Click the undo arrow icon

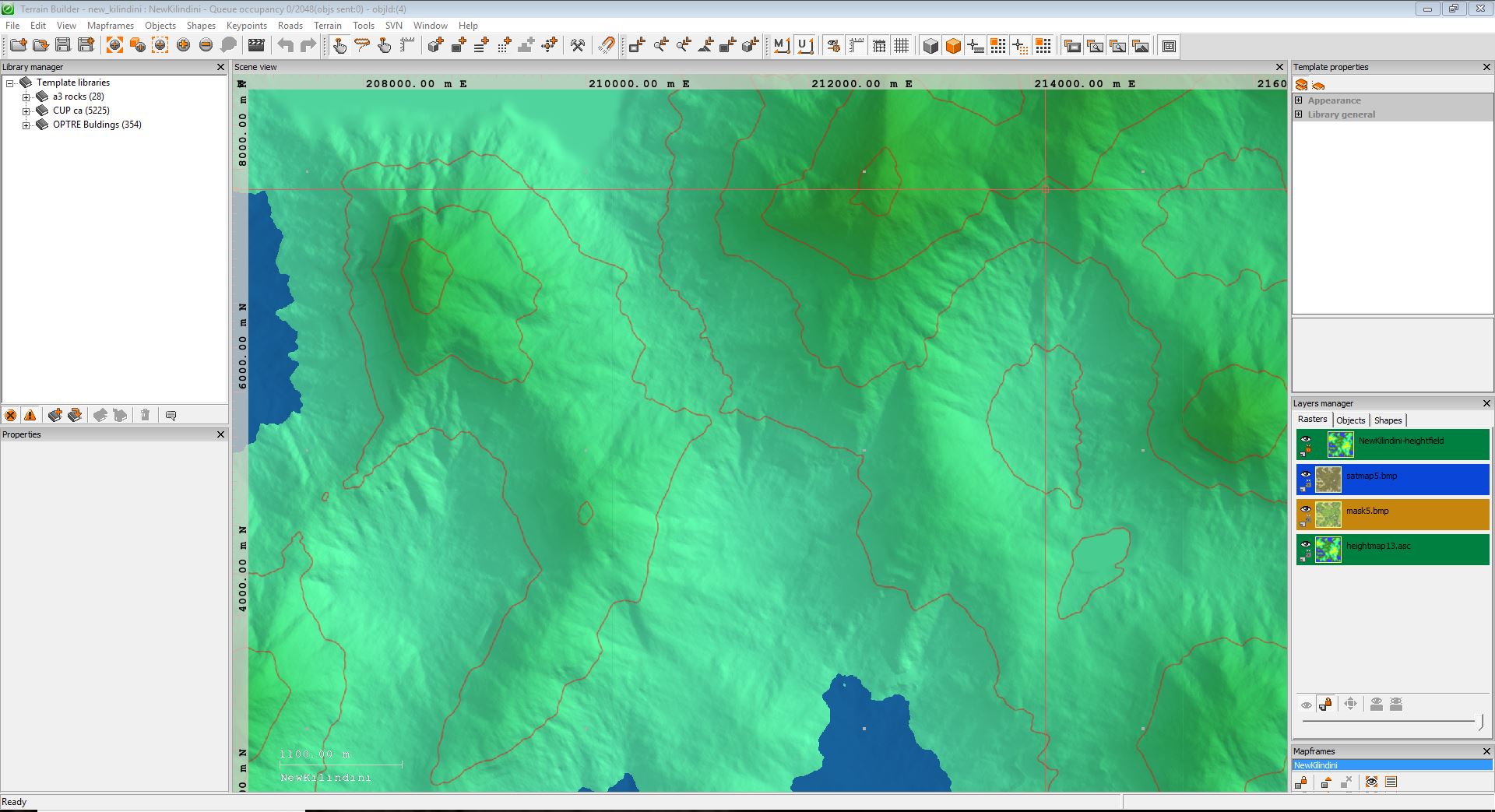coord(286,45)
